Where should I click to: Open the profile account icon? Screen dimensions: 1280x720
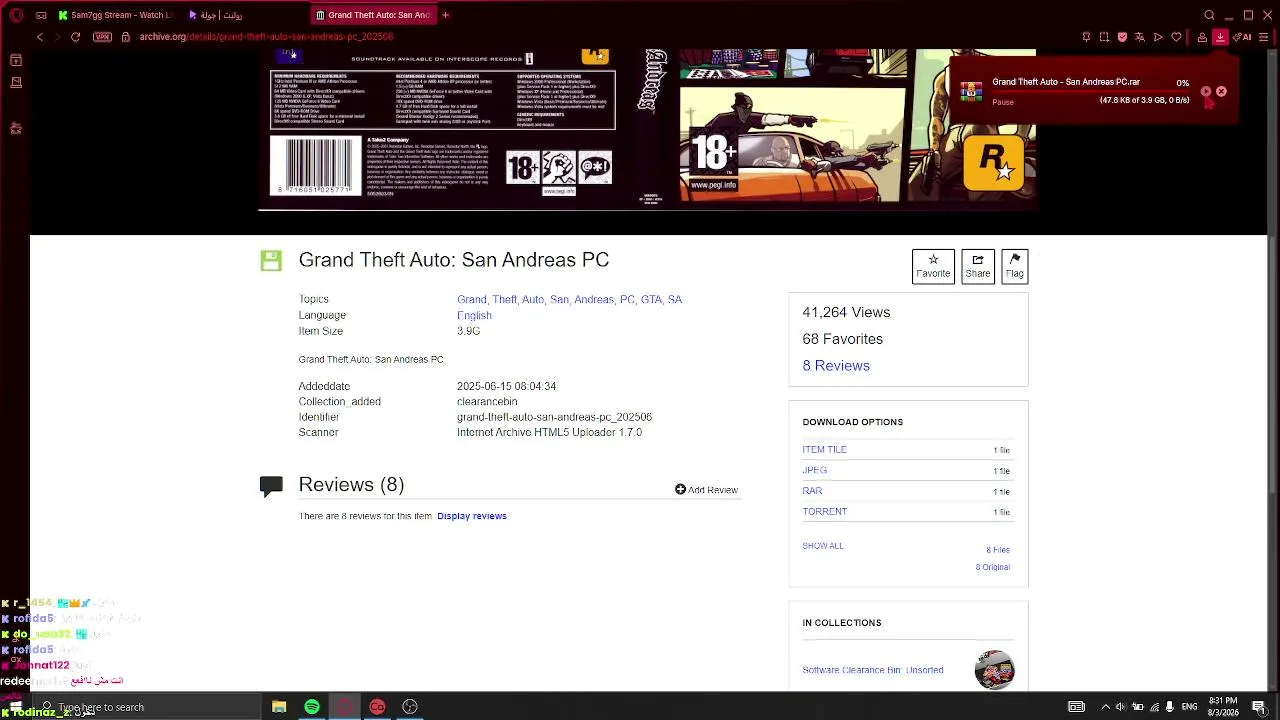[x=1202, y=37]
